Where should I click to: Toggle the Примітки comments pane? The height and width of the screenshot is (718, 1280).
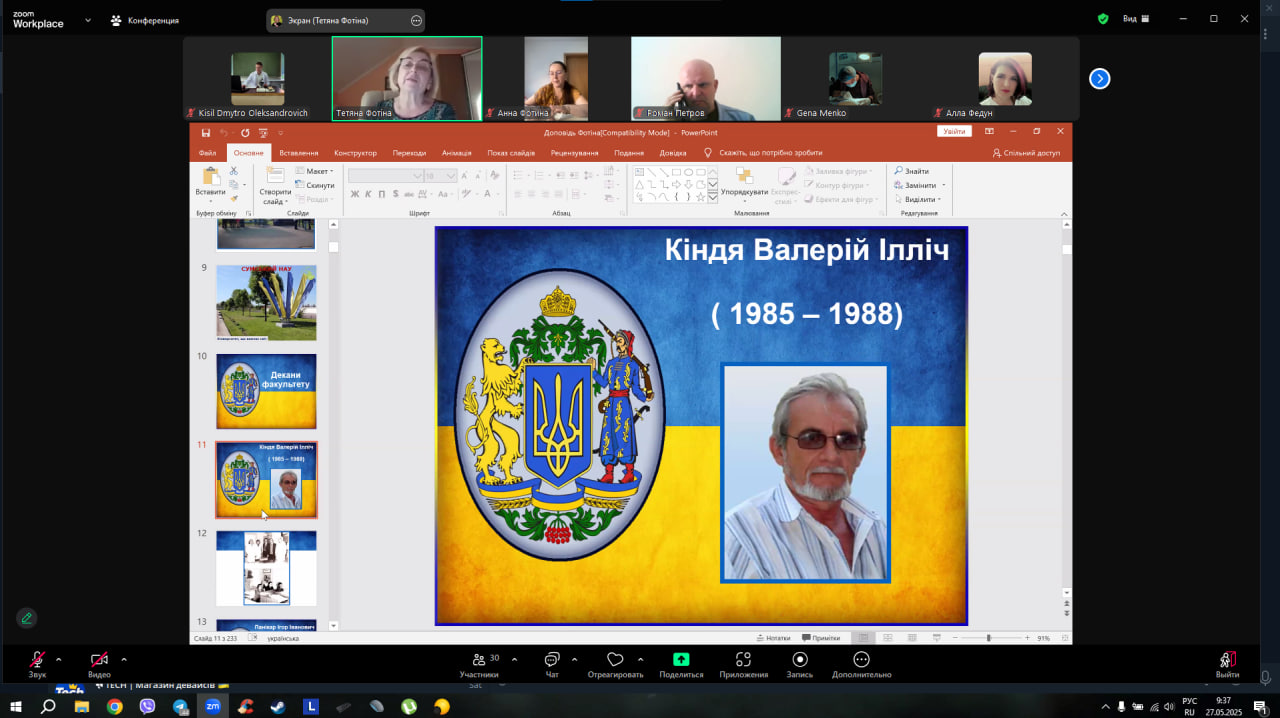(821, 638)
